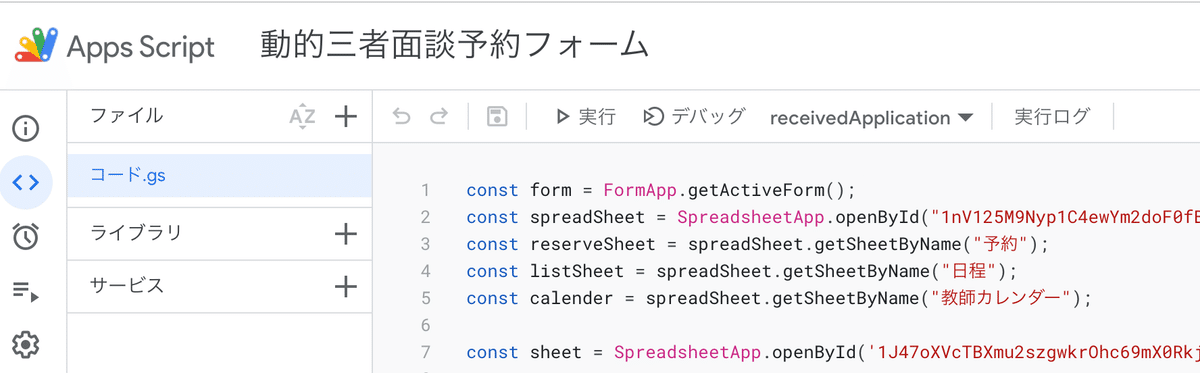This screenshot has height=373, width=1200.
Task: Add a service with plus icon
Action: (345, 286)
